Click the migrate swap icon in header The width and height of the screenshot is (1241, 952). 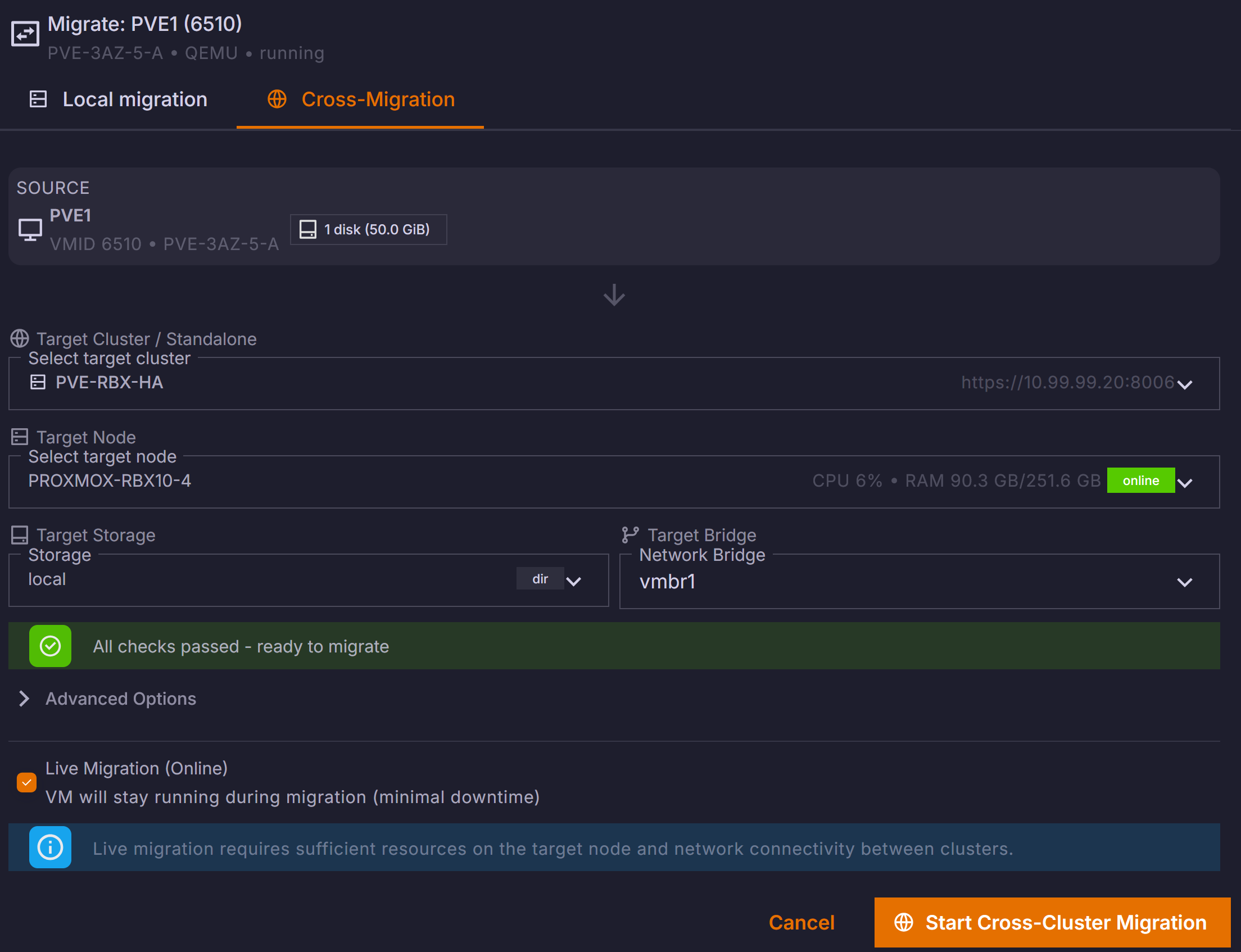pos(25,34)
